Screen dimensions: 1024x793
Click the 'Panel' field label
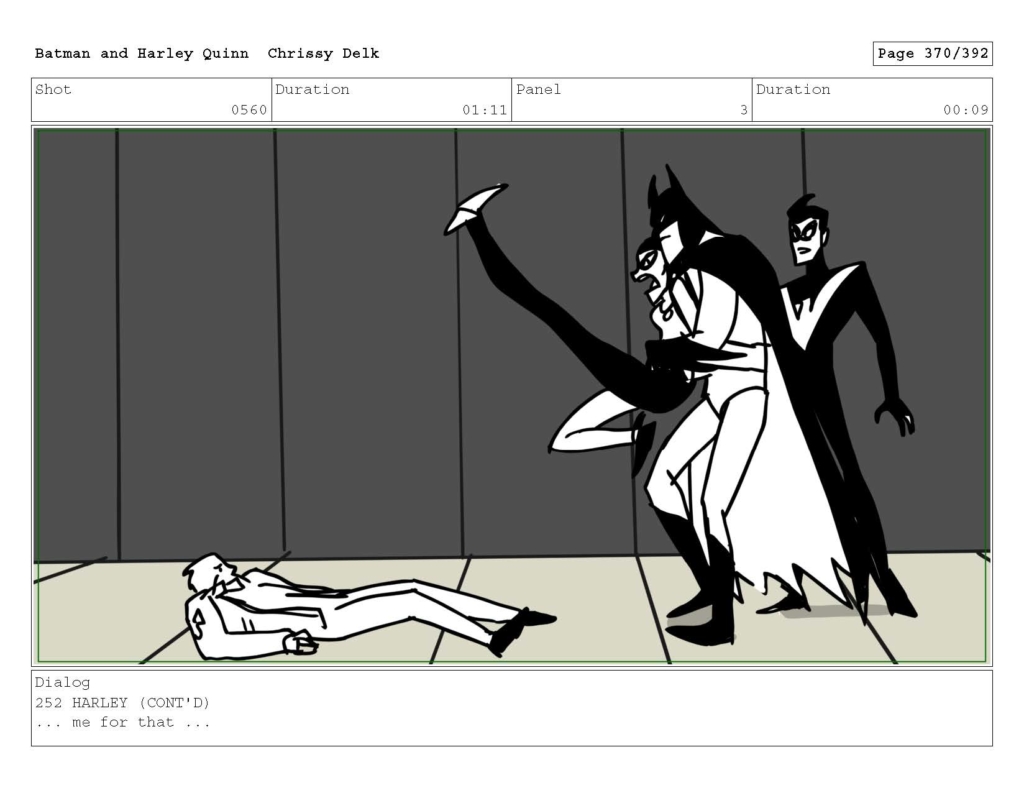pyautogui.click(x=538, y=89)
